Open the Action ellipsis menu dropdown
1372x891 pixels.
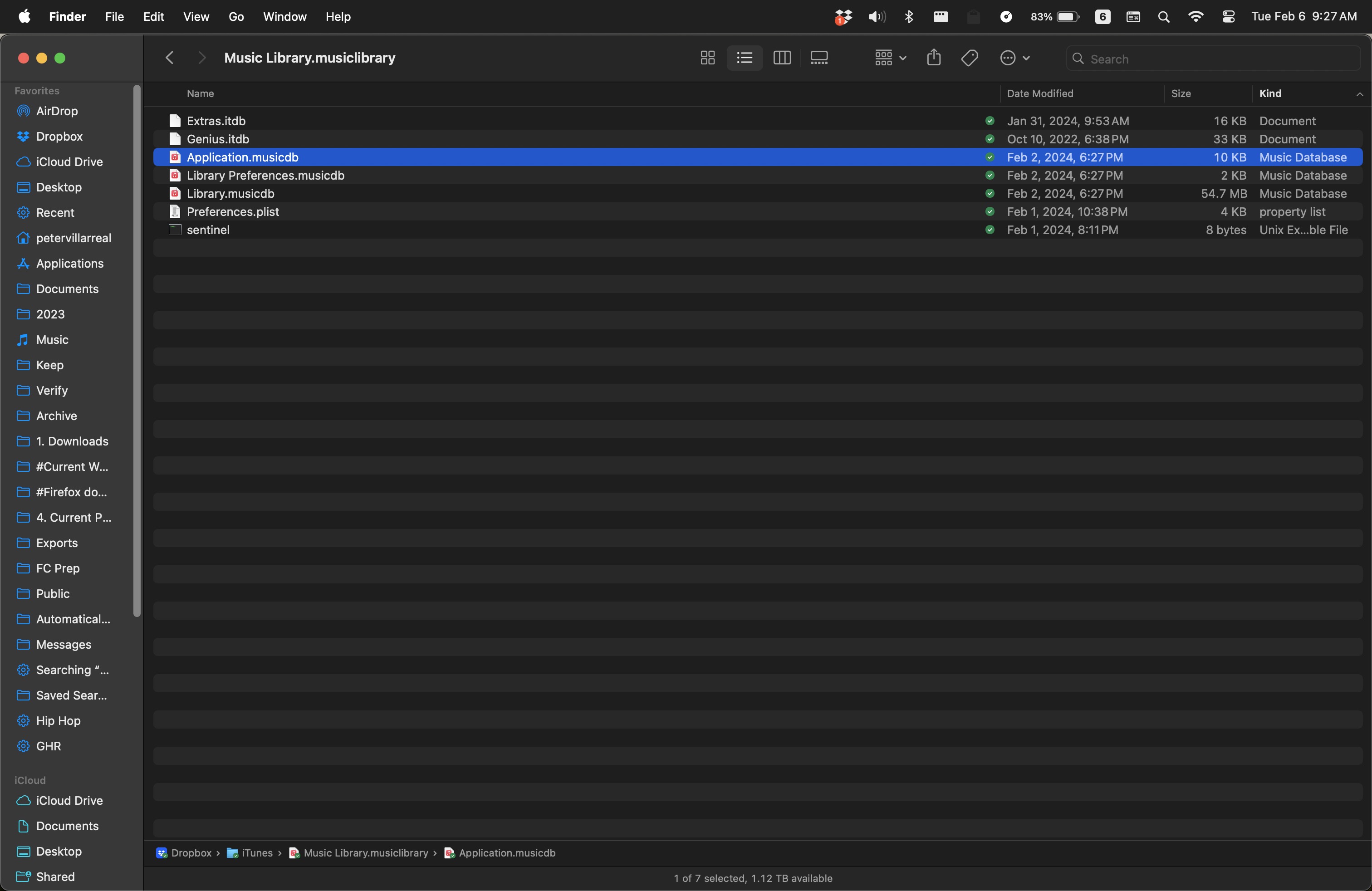pos(1014,58)
